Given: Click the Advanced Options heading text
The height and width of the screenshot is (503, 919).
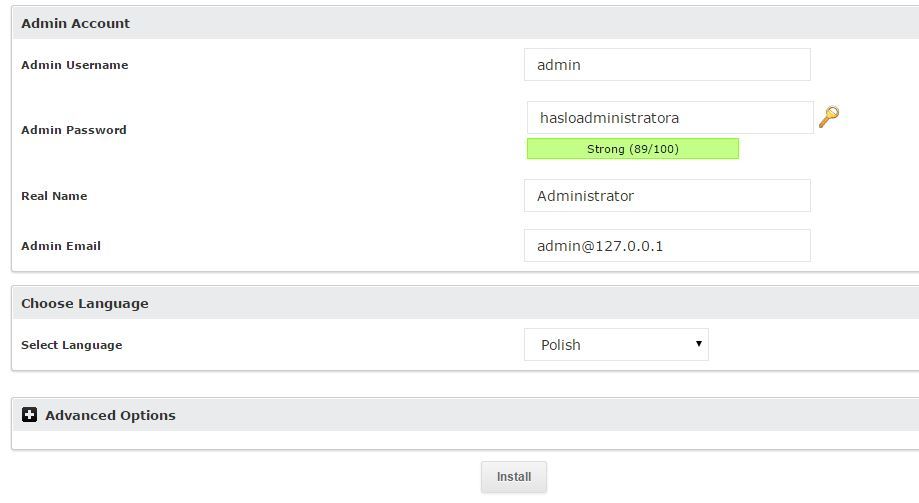Looking at the screenshot, I should pyautogui.click(x=110, y=415).
